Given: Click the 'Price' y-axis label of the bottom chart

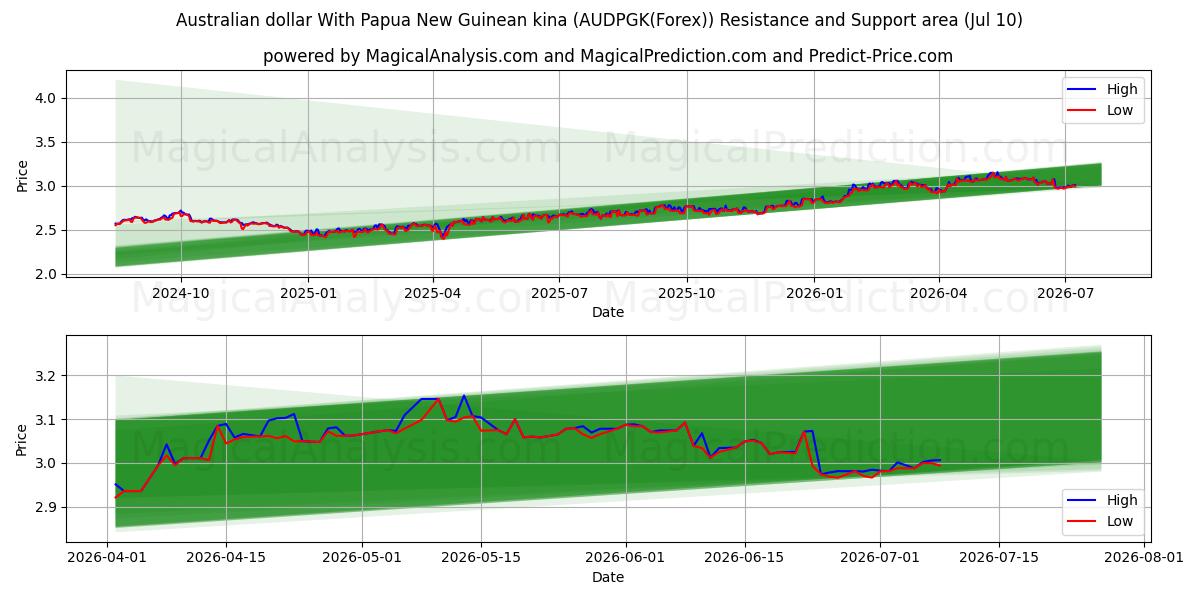Looking at the screenshot, I should point(22,439).
